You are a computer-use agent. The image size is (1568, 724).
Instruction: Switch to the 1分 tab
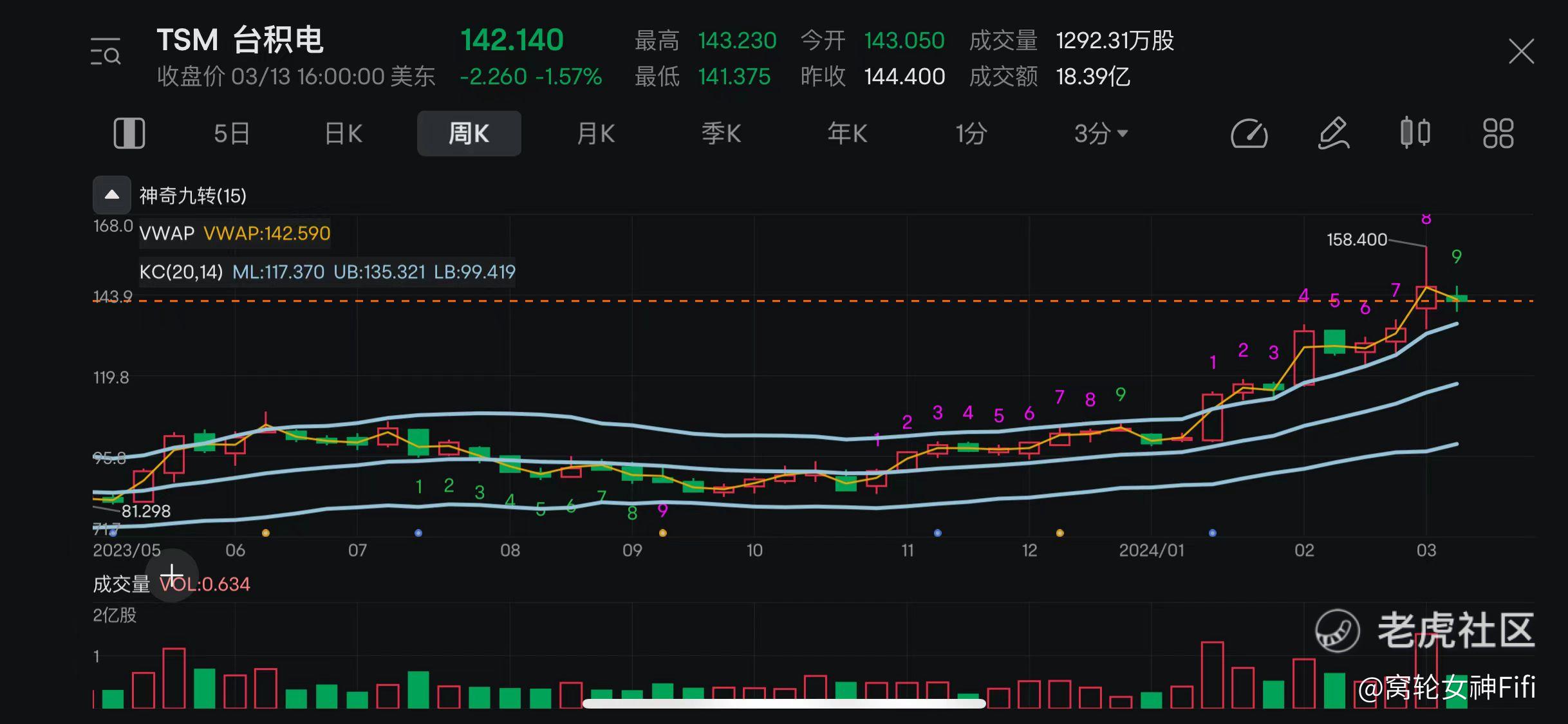971,134
